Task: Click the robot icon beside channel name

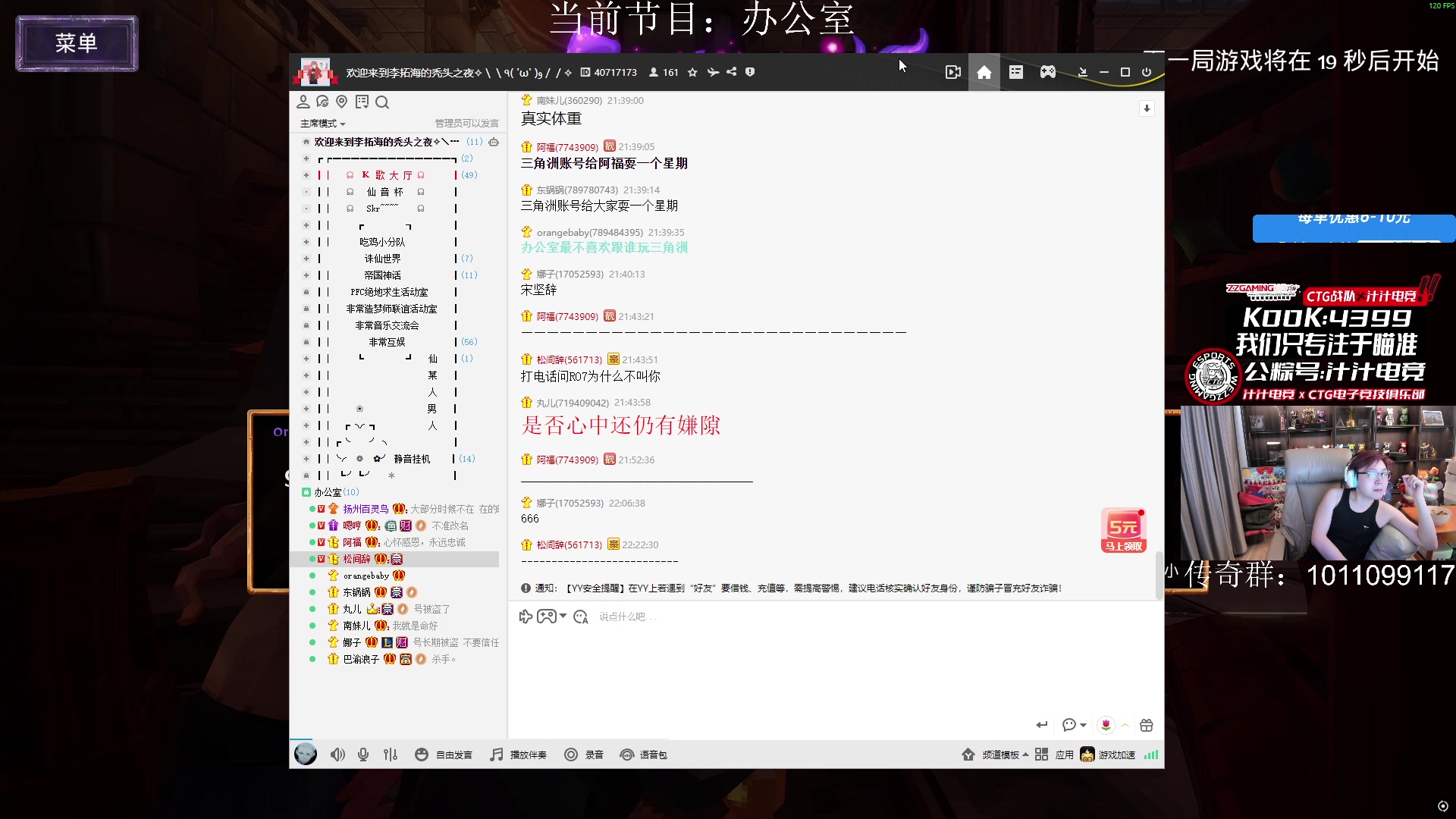Action: pos(494,142)
